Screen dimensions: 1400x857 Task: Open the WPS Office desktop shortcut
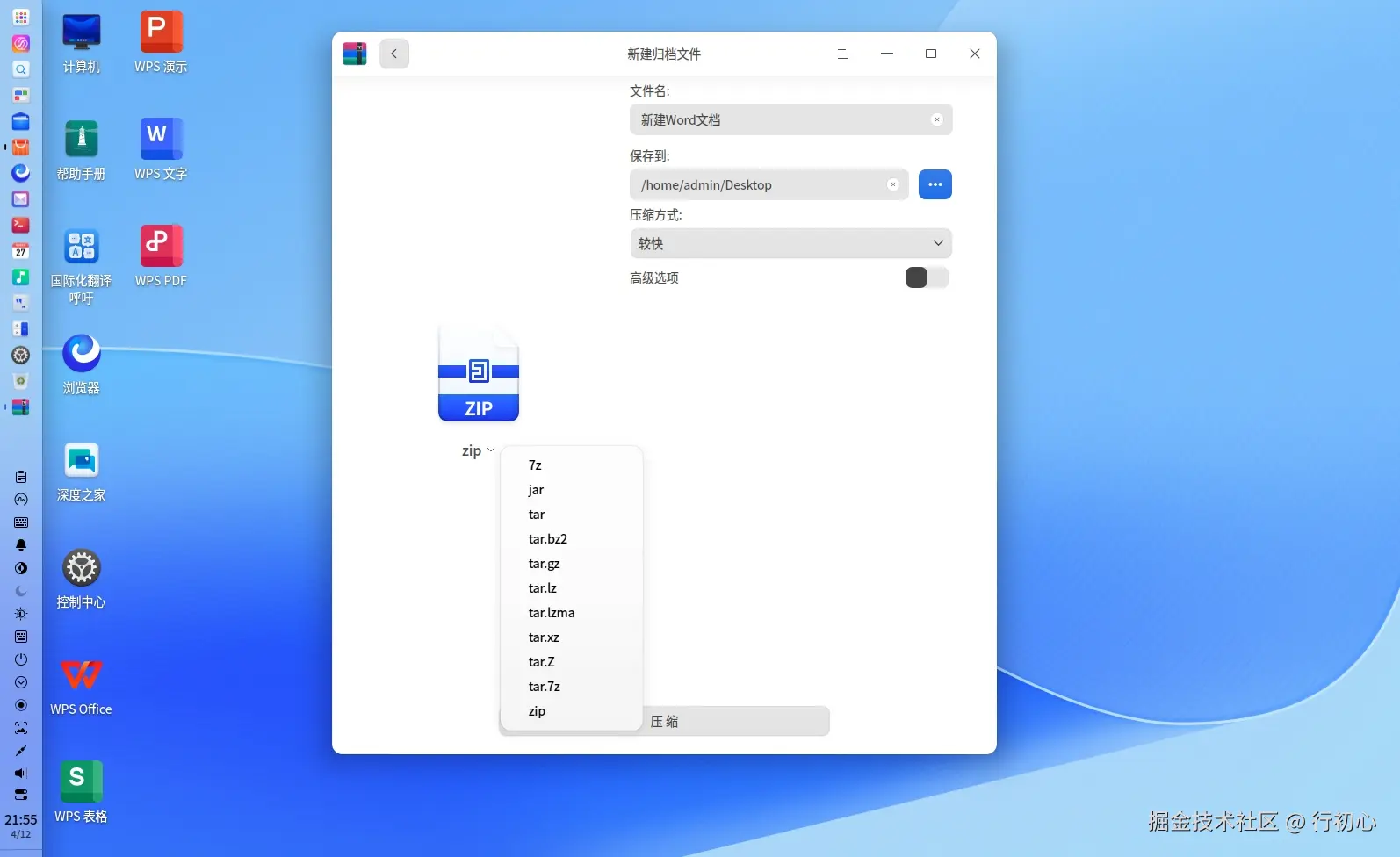pos(82,686)
